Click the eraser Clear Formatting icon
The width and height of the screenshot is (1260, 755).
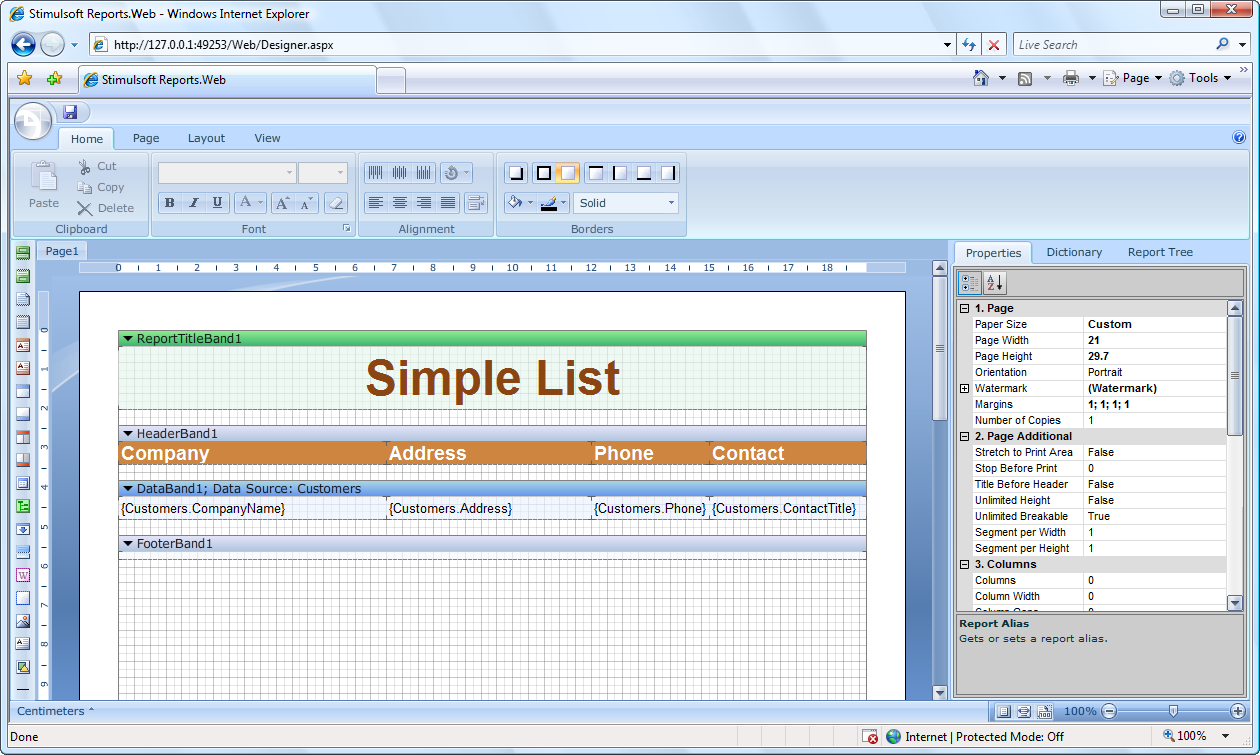[336, 203]
